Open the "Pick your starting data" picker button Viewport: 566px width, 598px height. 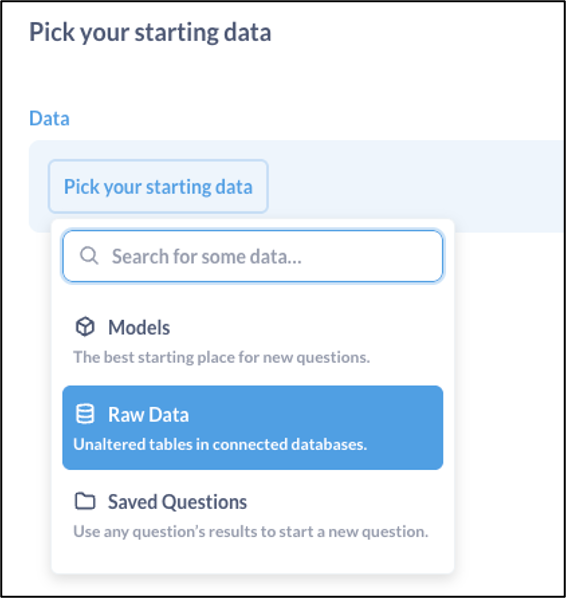pyautogui.click(x=158, y=186)
